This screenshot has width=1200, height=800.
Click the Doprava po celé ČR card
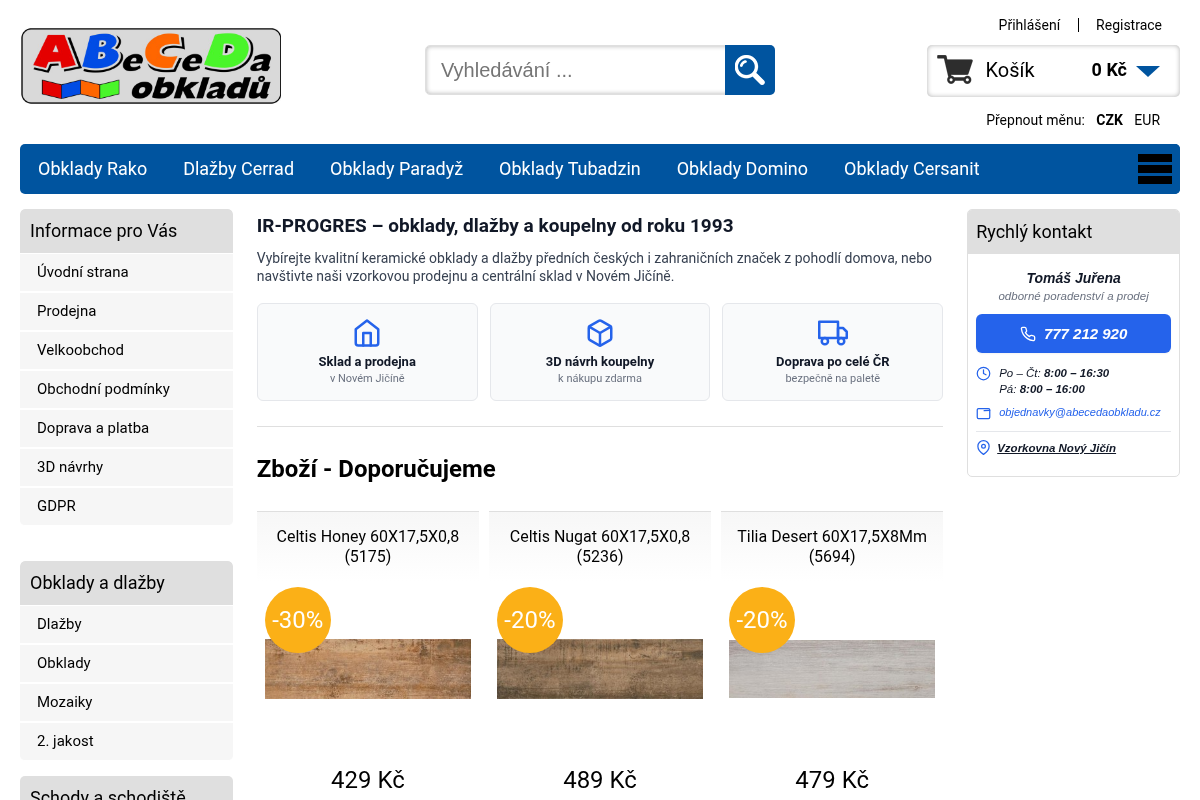tap(832, 352)
